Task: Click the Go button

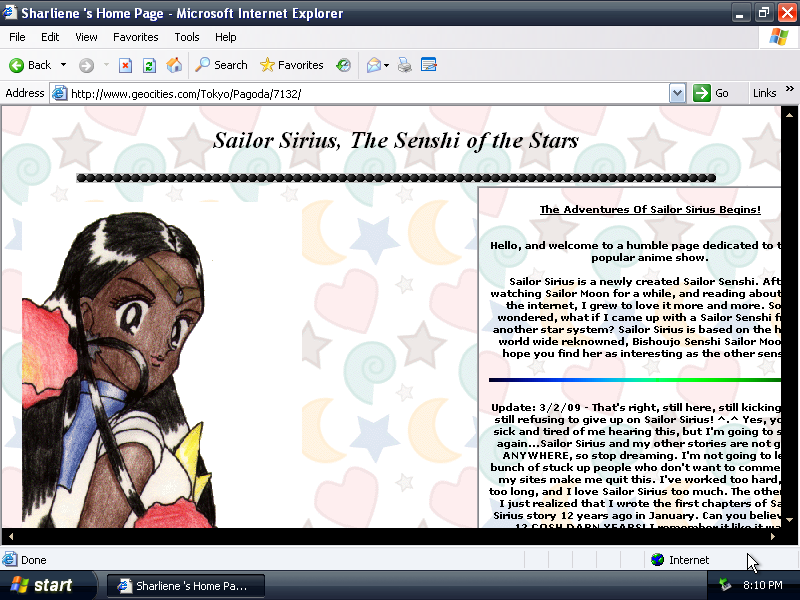Action: (x=711, y=93)
